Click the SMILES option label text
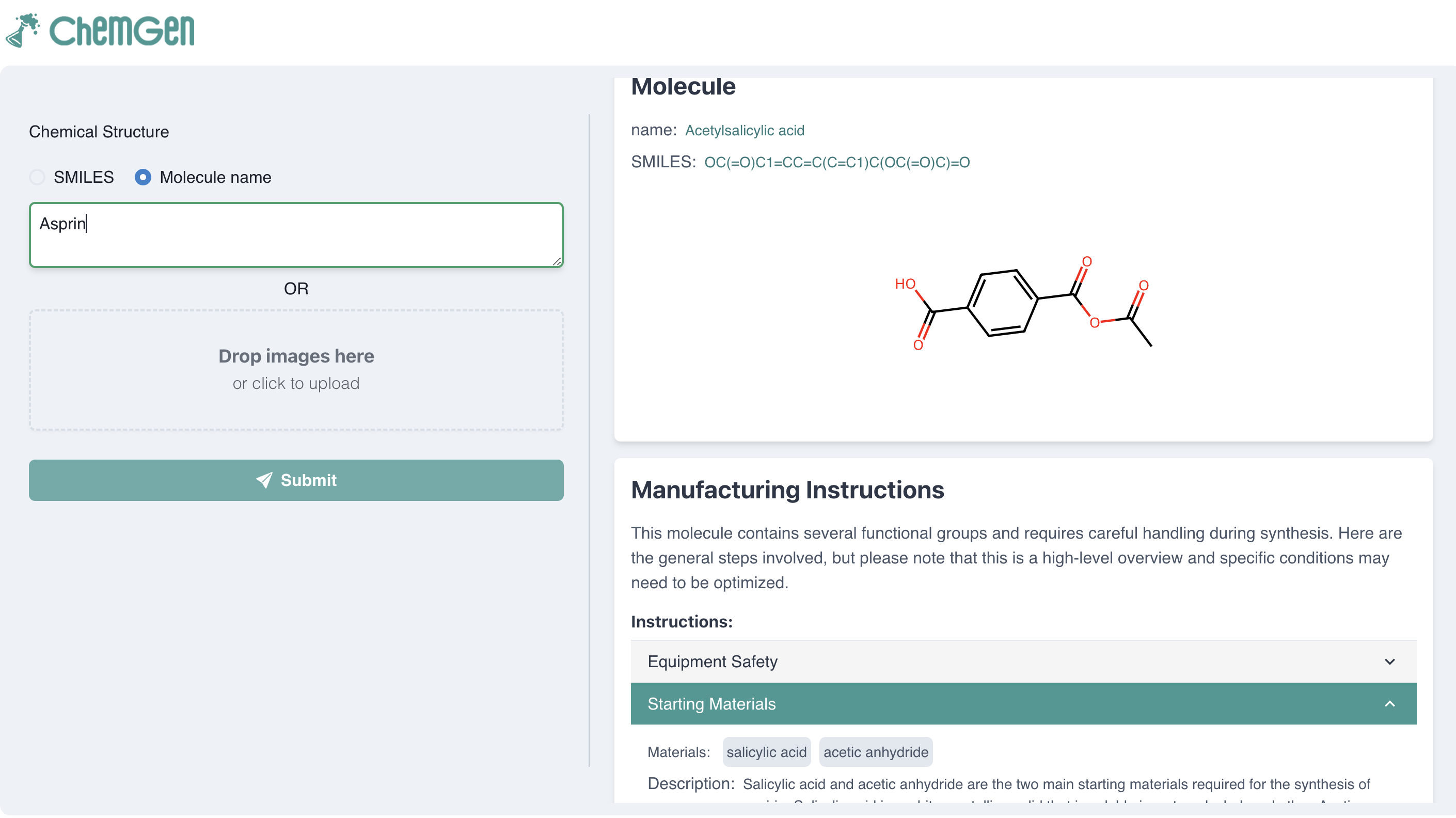The width and height of the screenshot is (1456, 818). pos(84,177)
